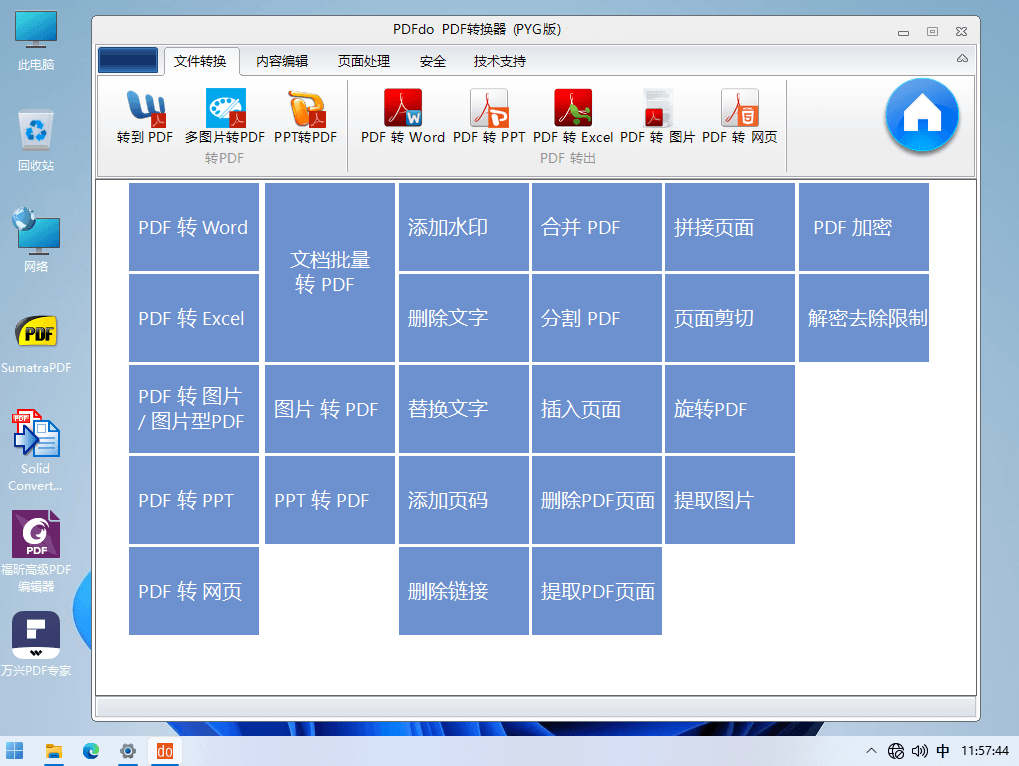Choose the 删除PDF页面 tile
This screenshot has width=1019, height=766.
point(597,500)
